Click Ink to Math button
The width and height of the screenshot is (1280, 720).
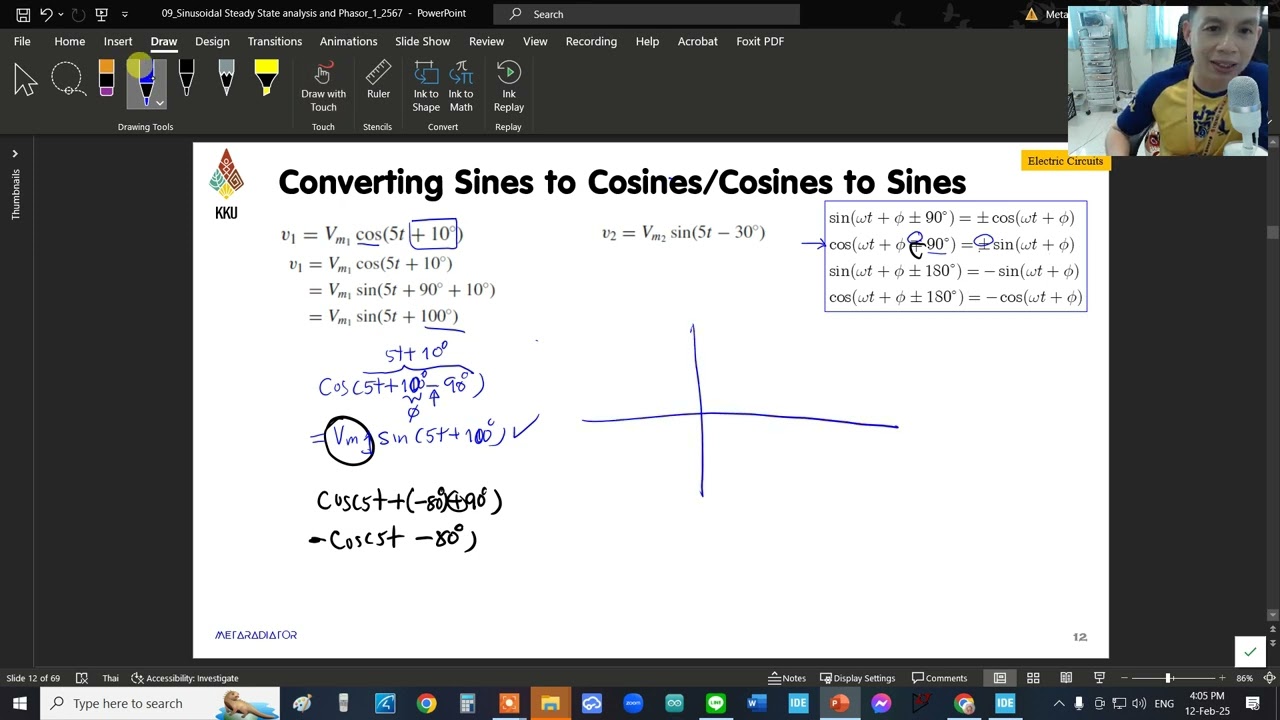461,86
